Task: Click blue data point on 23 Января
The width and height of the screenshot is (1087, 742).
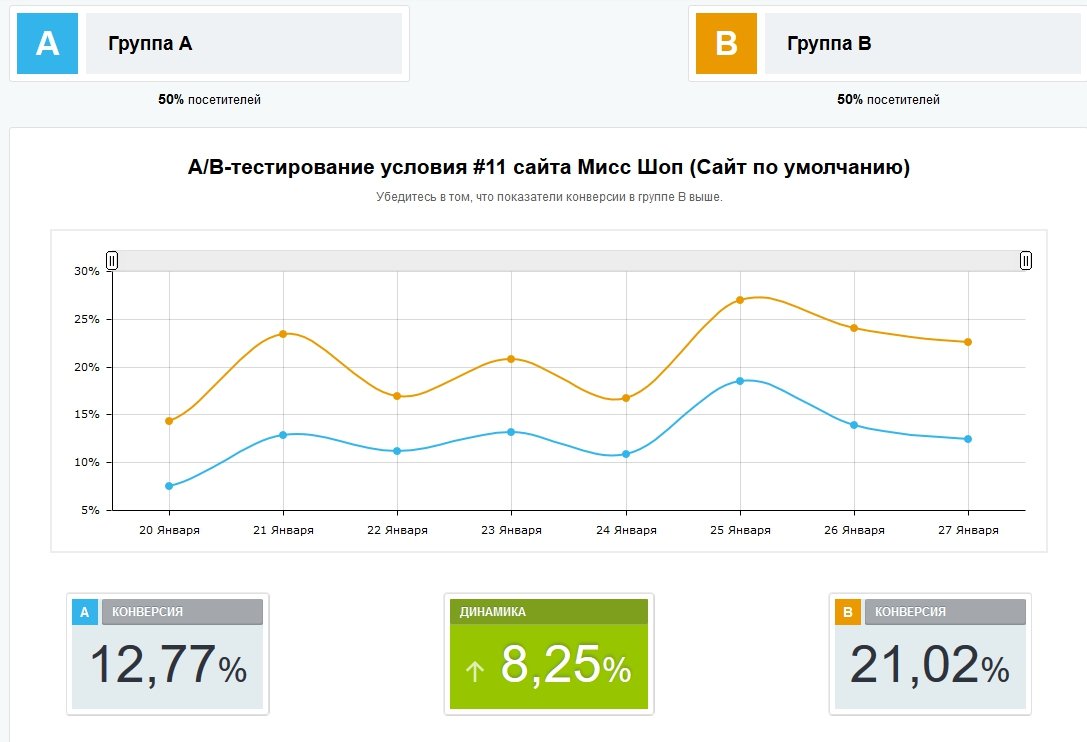Action: (x=511, y=431)
